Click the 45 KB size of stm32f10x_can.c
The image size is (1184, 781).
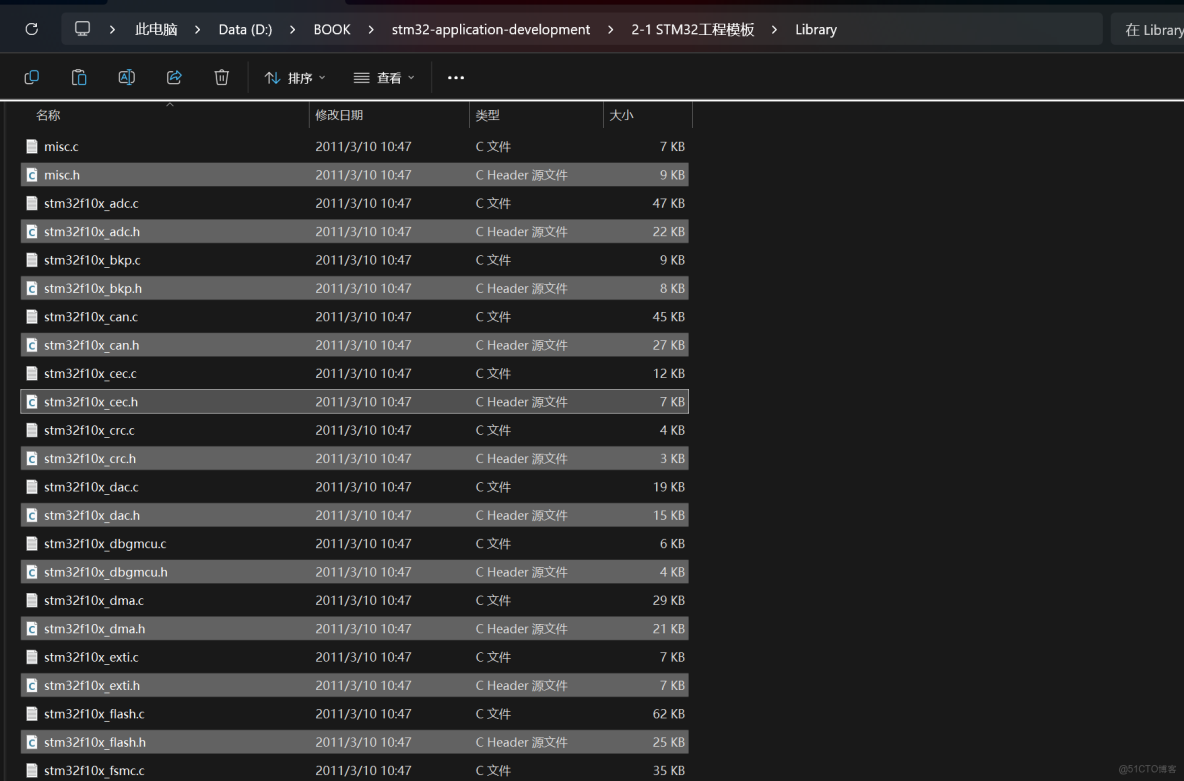[x=669, y=316]
